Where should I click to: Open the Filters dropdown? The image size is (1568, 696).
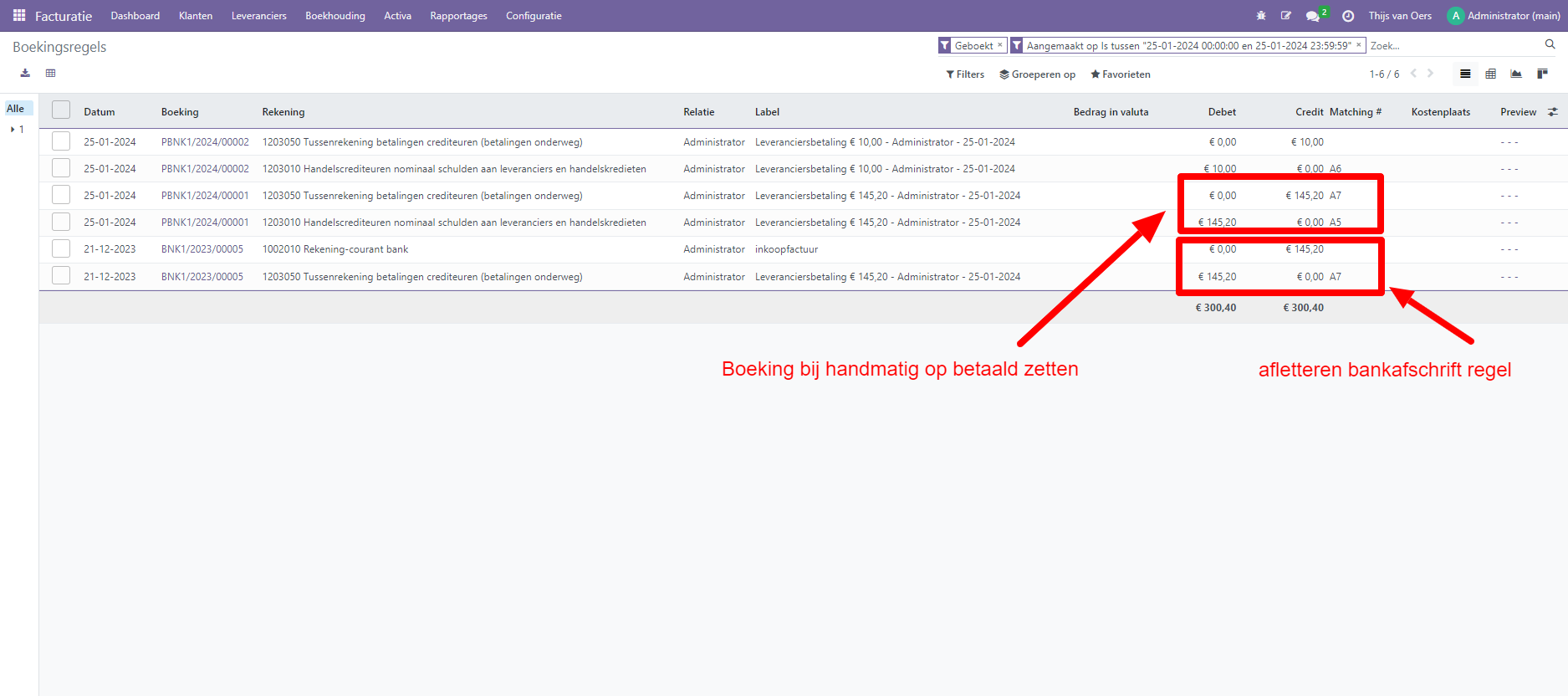pyautogui.click(x=965, y=74)
